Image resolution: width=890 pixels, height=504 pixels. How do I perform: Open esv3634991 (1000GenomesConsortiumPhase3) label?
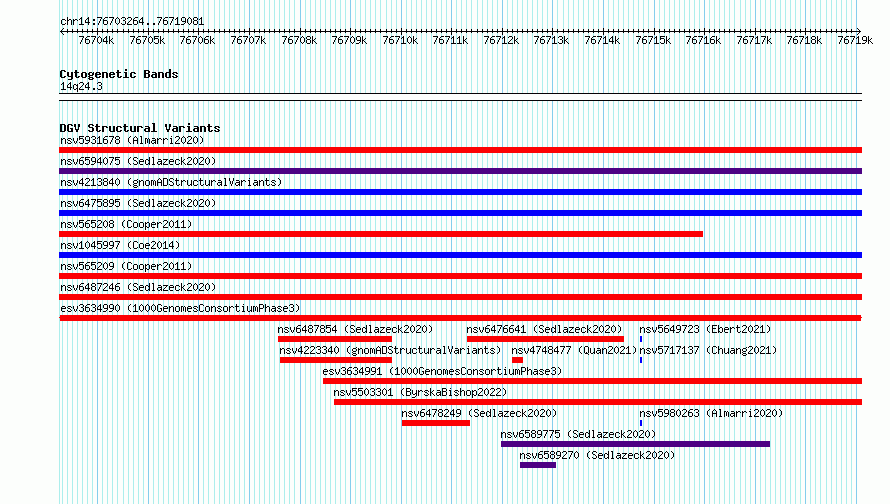pyautogui.click(x=442, y=371)
